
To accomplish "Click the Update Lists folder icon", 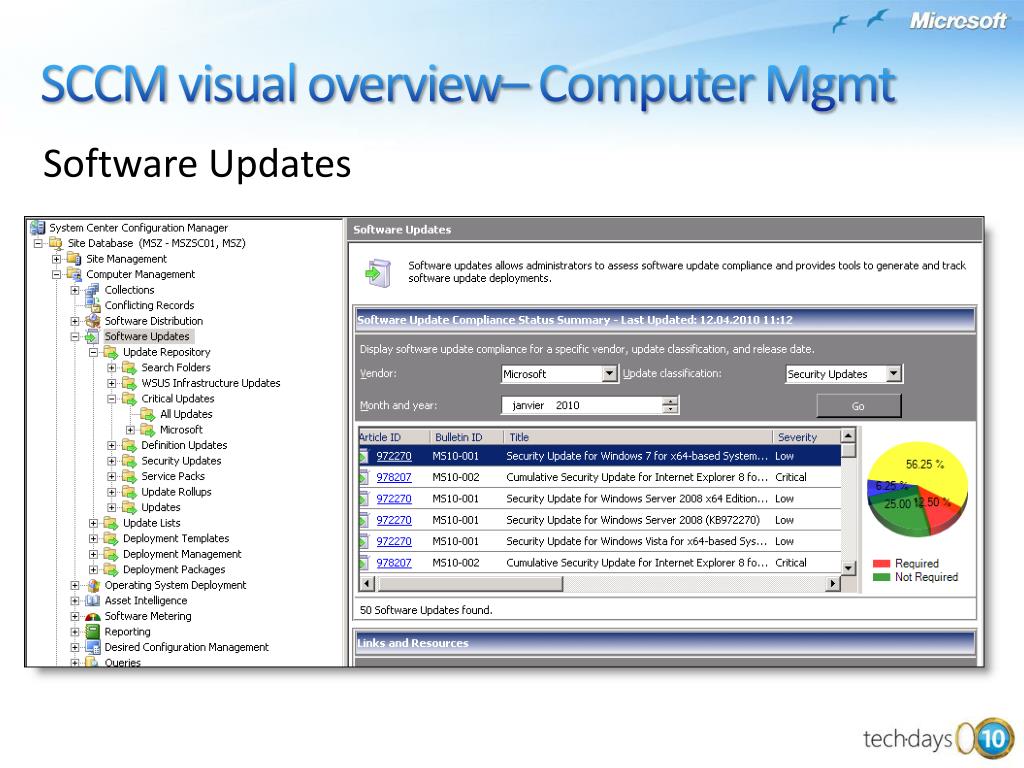I will [111, 523].
